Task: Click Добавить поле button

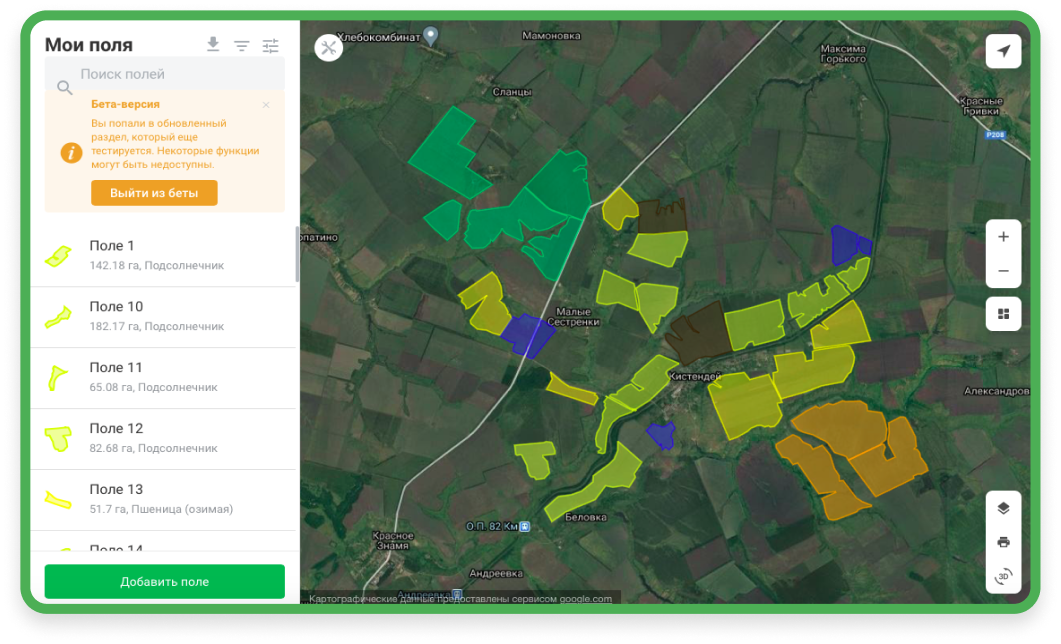Action: click(164, 582)
